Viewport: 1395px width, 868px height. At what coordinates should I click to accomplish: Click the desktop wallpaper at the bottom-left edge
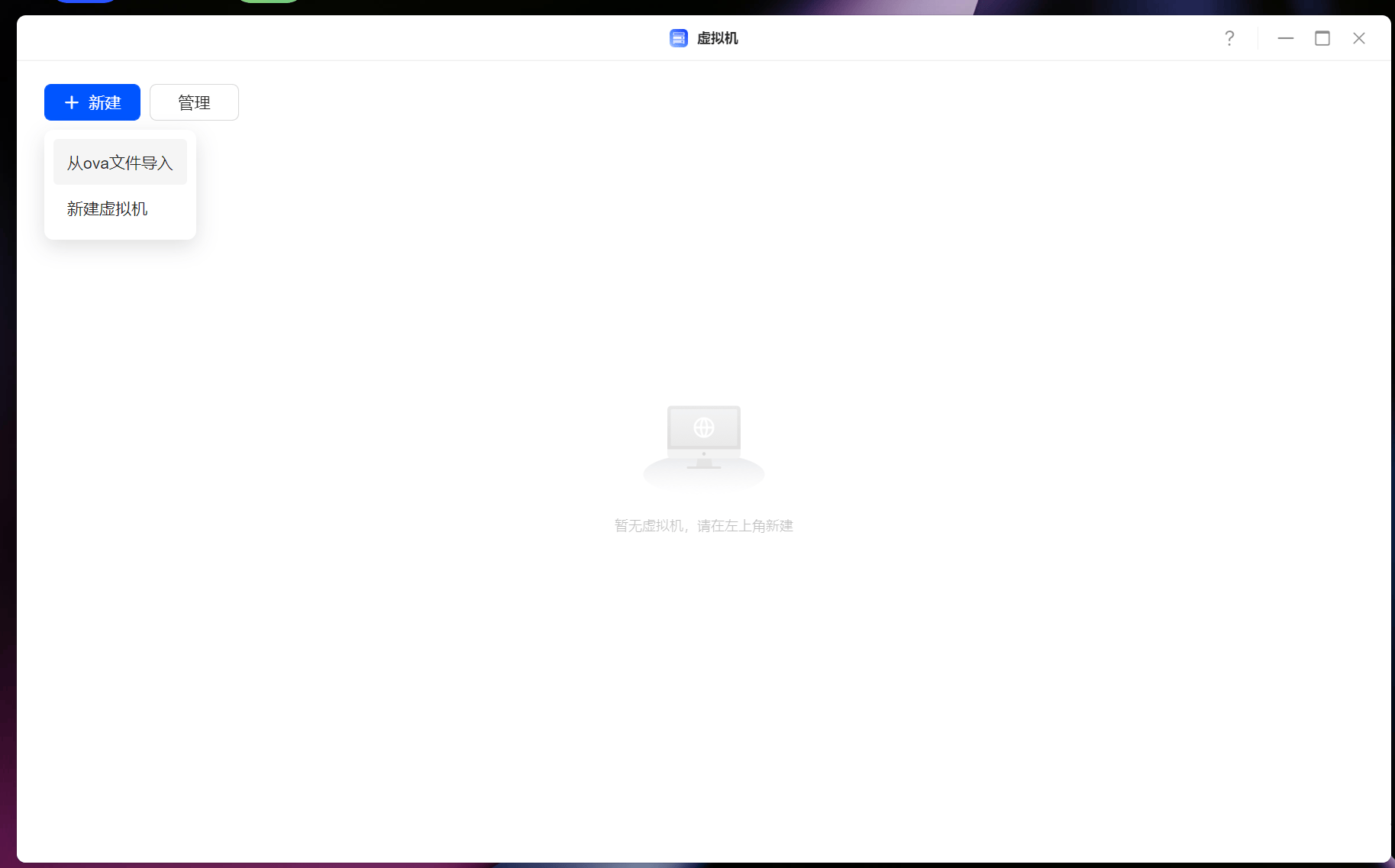[6, 855]
